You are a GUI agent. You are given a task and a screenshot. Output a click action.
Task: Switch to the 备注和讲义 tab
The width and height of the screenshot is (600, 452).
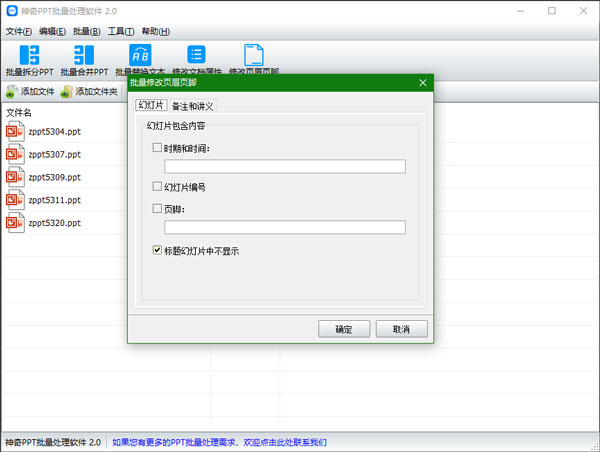(x=192, y=106)
